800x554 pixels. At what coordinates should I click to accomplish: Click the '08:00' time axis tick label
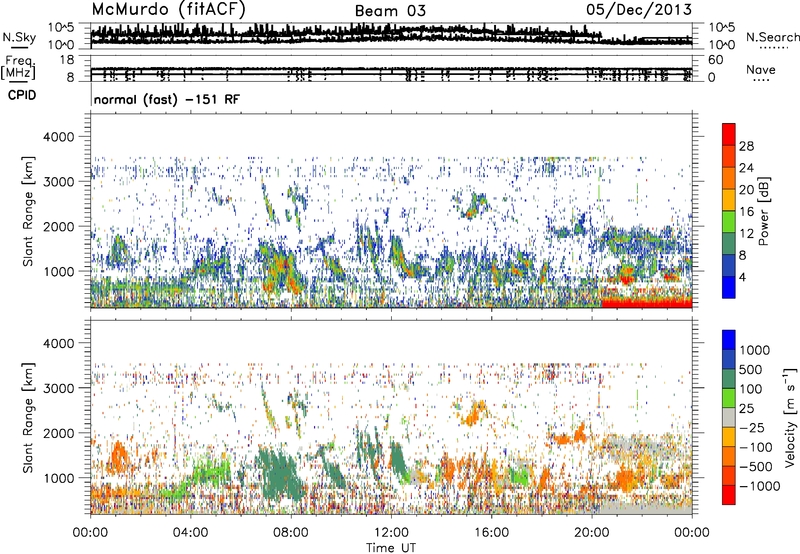(291, 533)
